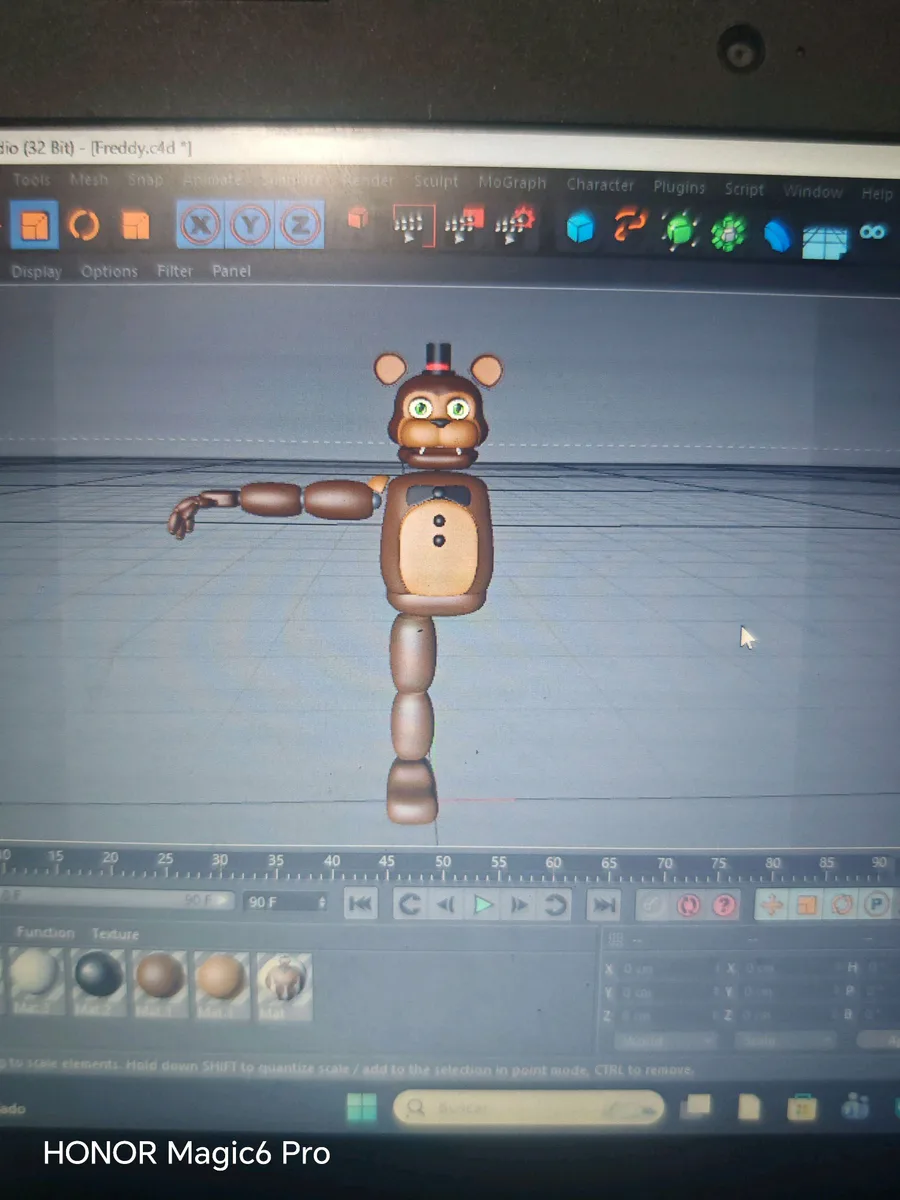Select the Scale tool in top toolbar
Image resolution: width=900 pixels, height=1200 pixels.
point(34,224)
